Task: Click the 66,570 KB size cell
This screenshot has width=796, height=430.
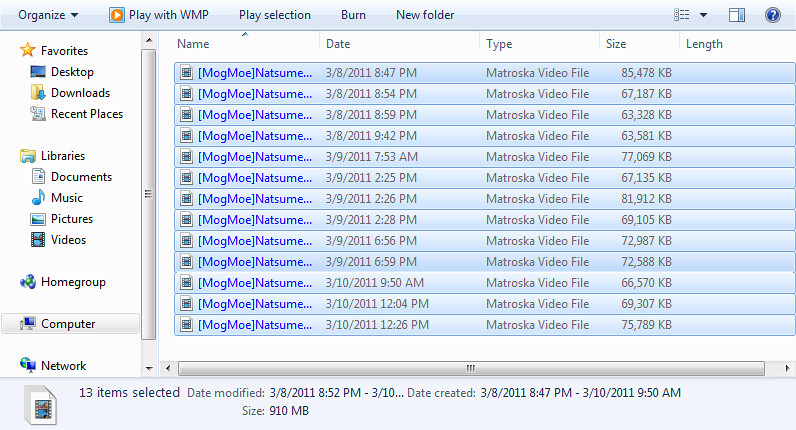Action: click(x=646, y=283)
